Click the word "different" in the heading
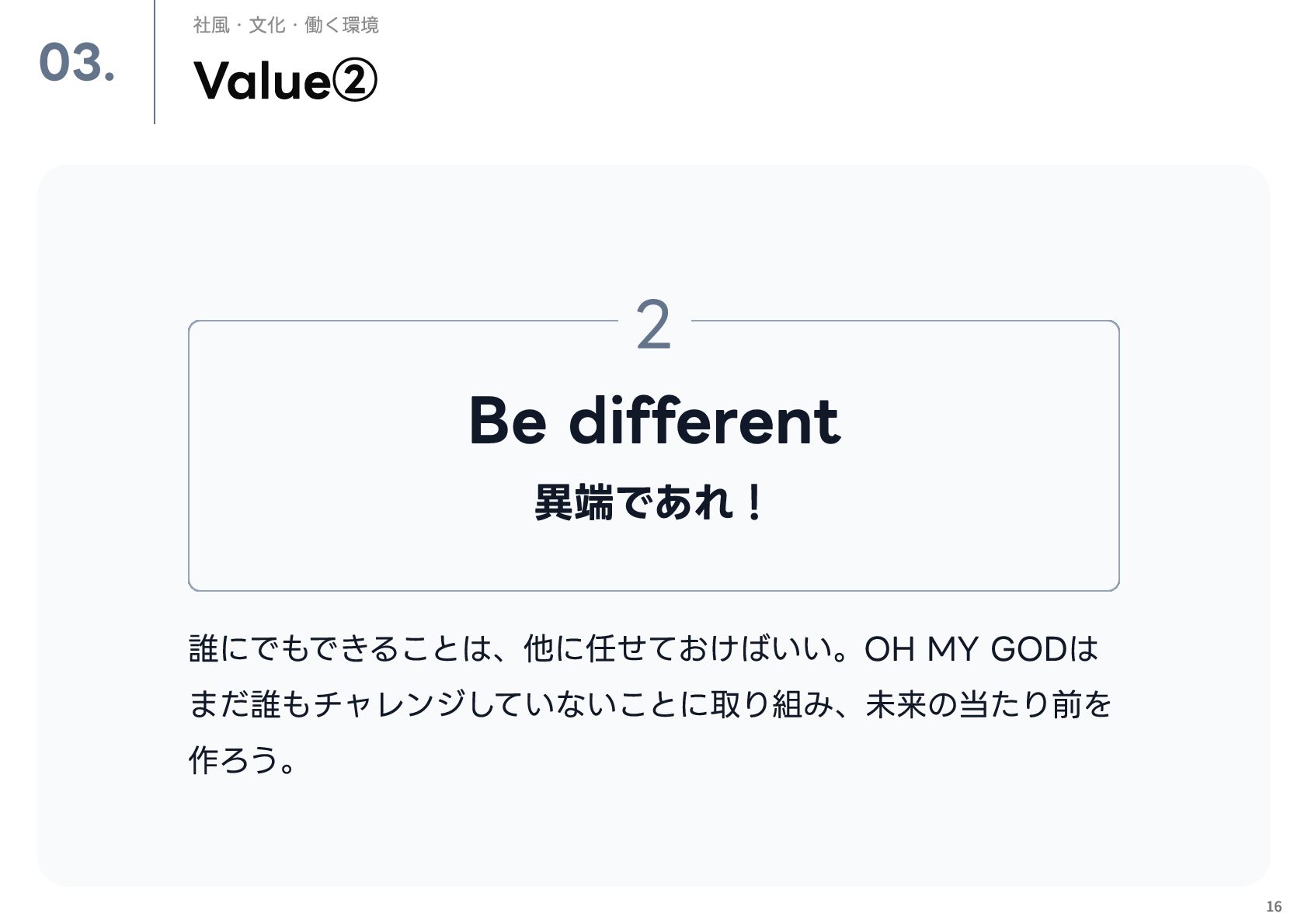 point(704,421)
